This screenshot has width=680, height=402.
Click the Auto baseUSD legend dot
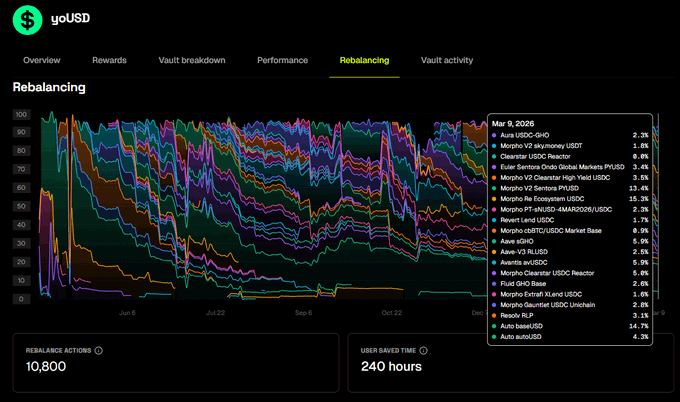[x=495, y=326]
